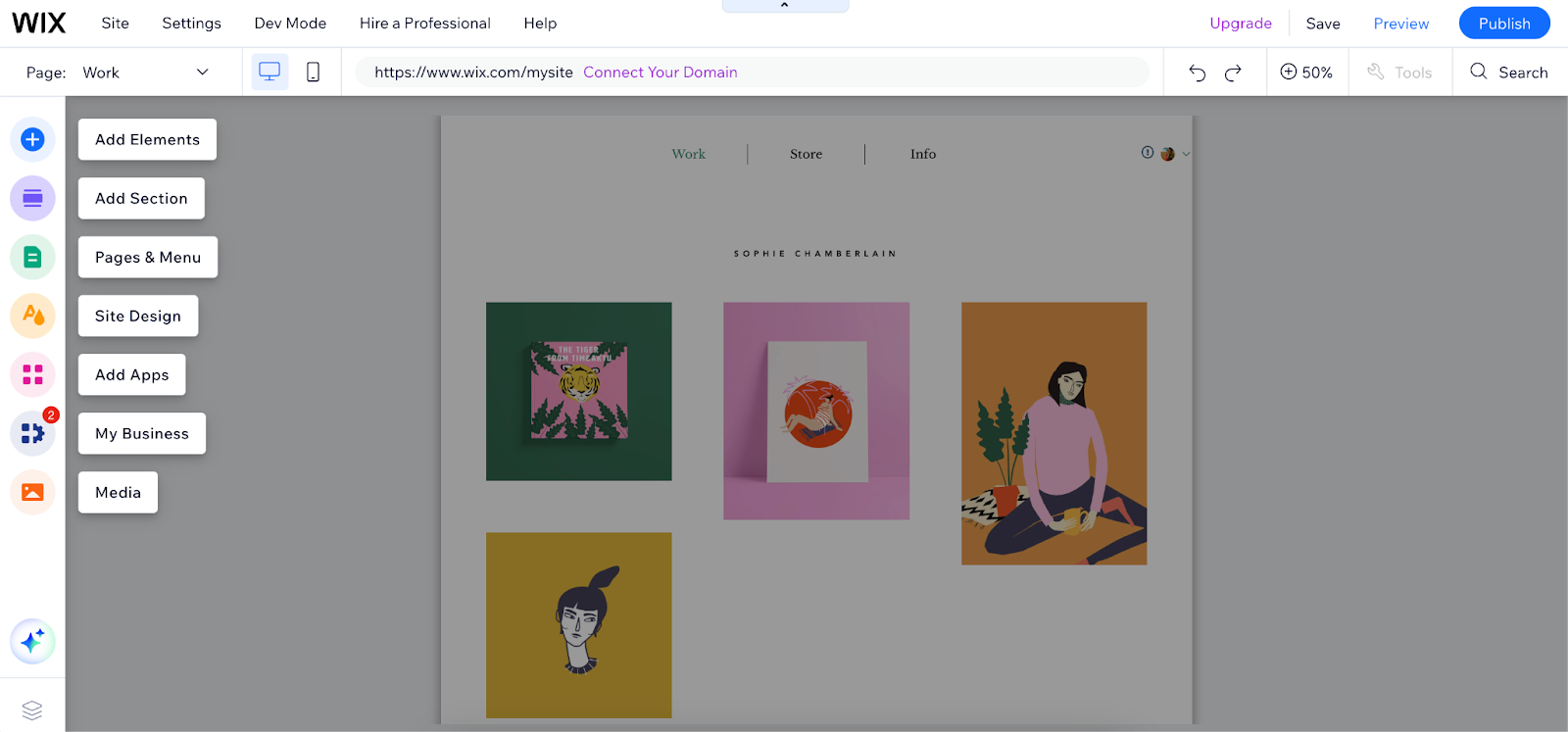Select the yellow portrait illustration
This screenshot has width=1568, height=732.
pos(579,625)
